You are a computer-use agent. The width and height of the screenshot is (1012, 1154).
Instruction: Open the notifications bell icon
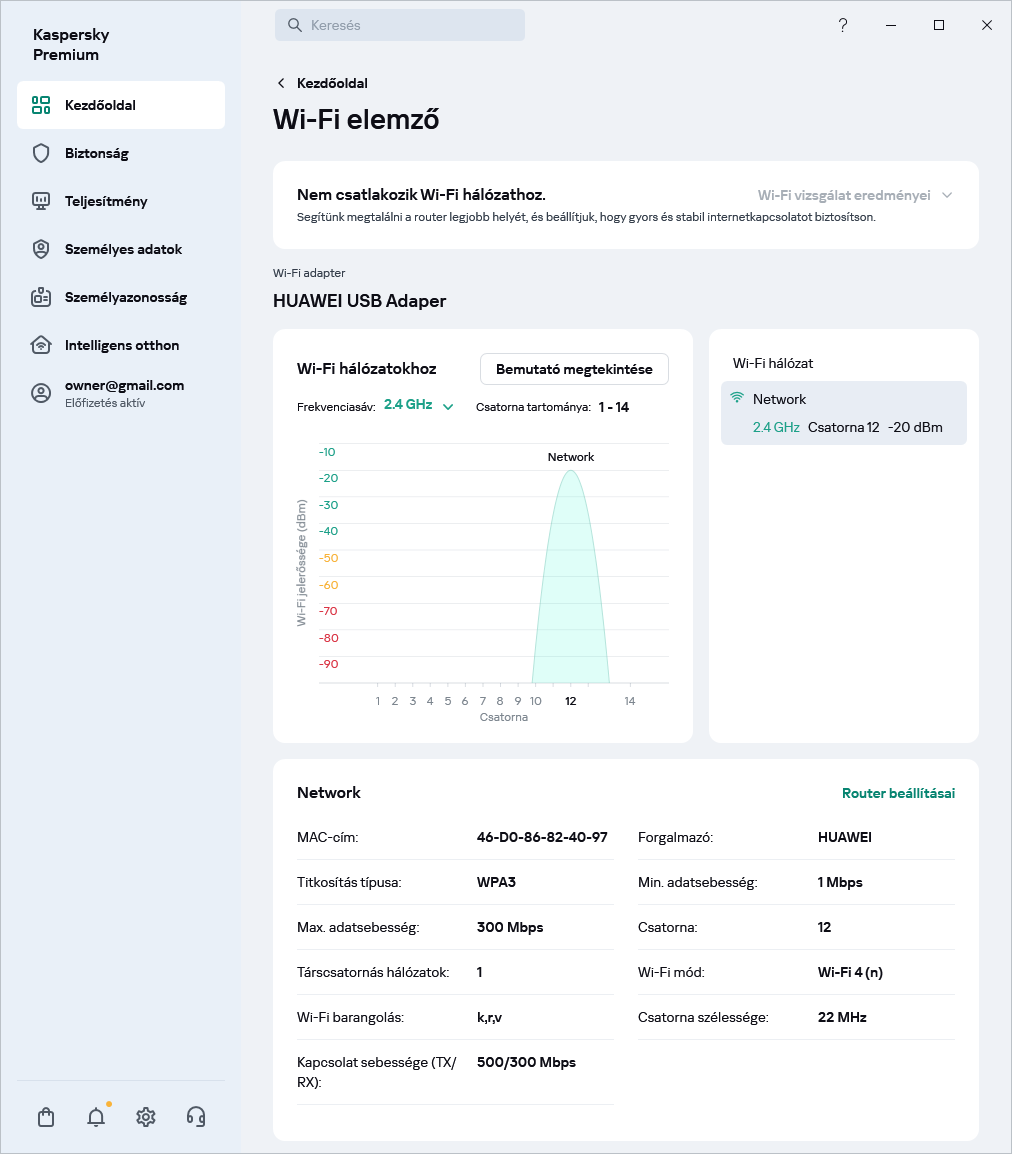click(x=96, y=1117)
